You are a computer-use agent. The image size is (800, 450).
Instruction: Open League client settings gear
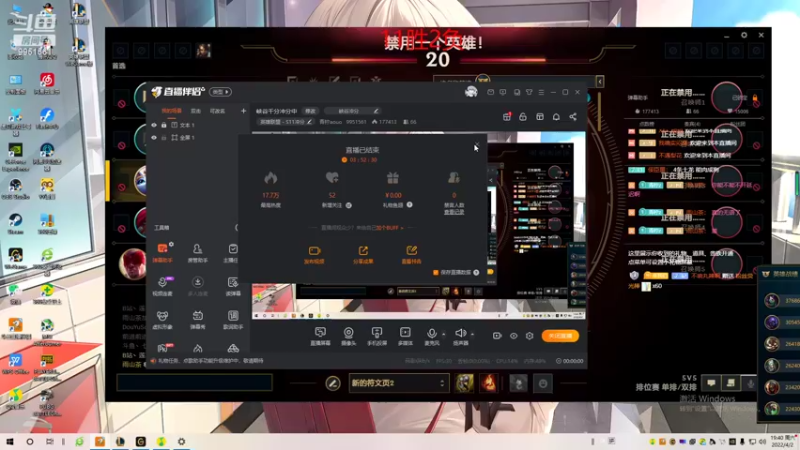tap(744, 35)
